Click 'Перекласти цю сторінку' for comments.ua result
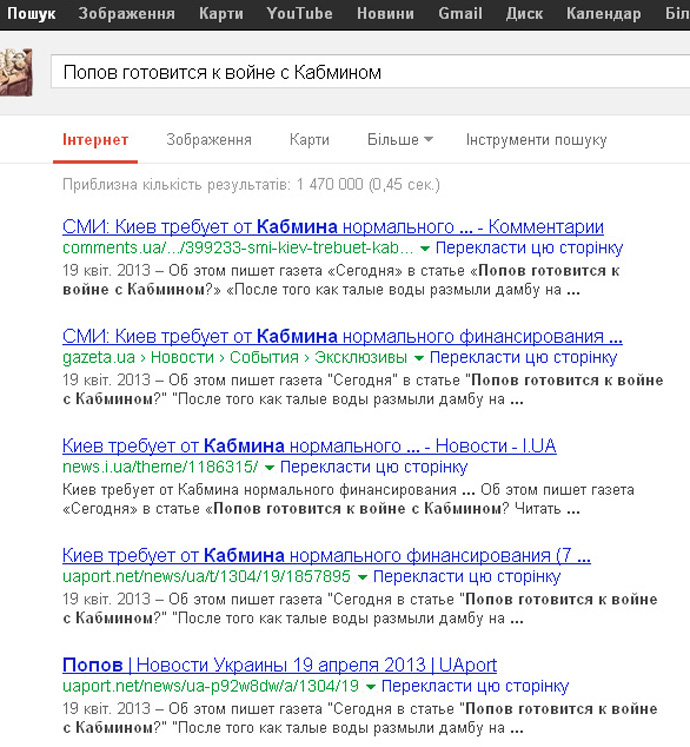The height and width of the screenshot is (747, 690). point(529,248)
